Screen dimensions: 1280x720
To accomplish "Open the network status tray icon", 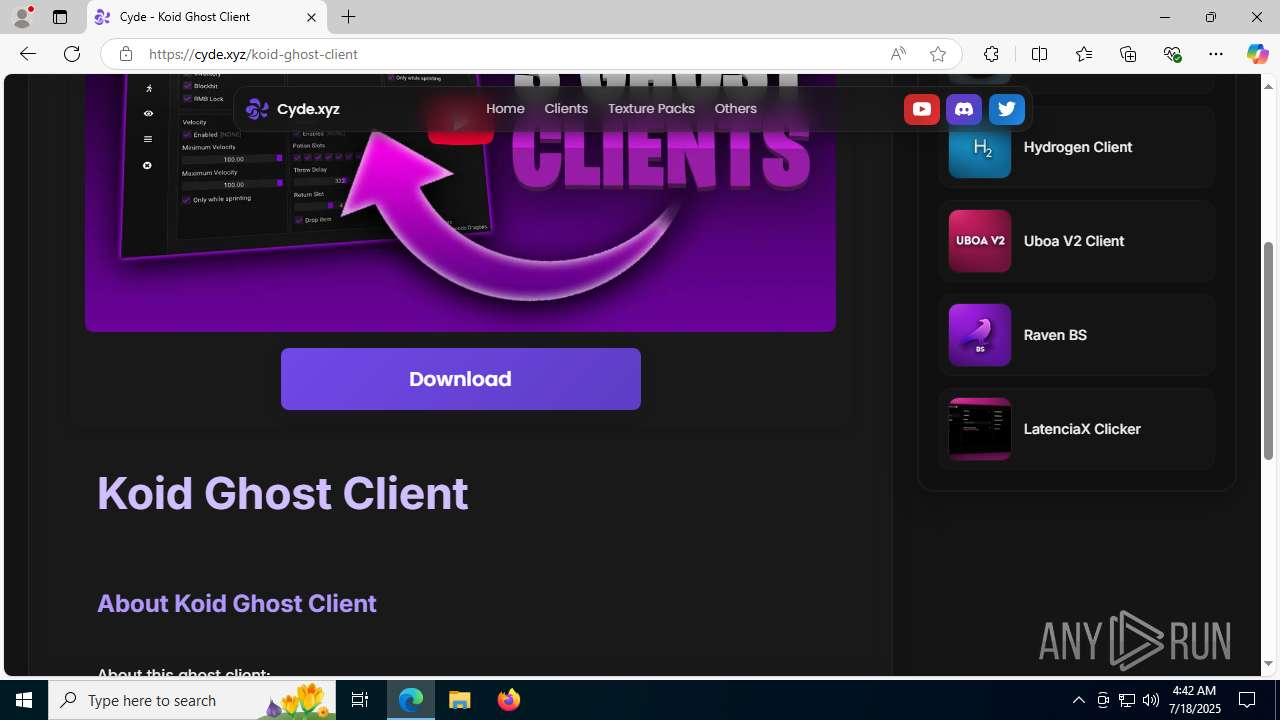I will click(1127, 700).
